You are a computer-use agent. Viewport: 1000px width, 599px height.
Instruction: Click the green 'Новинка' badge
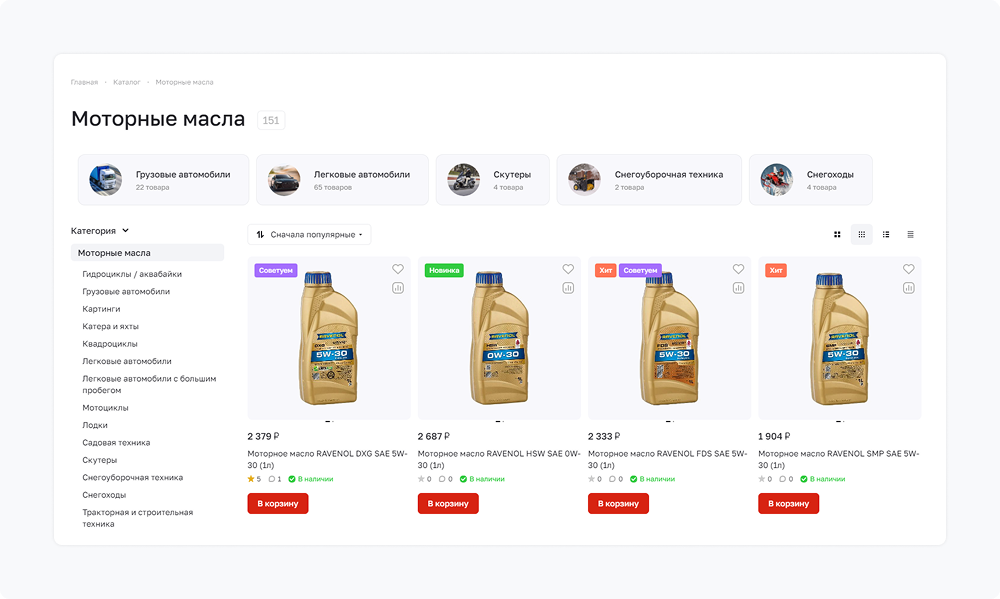444,270
